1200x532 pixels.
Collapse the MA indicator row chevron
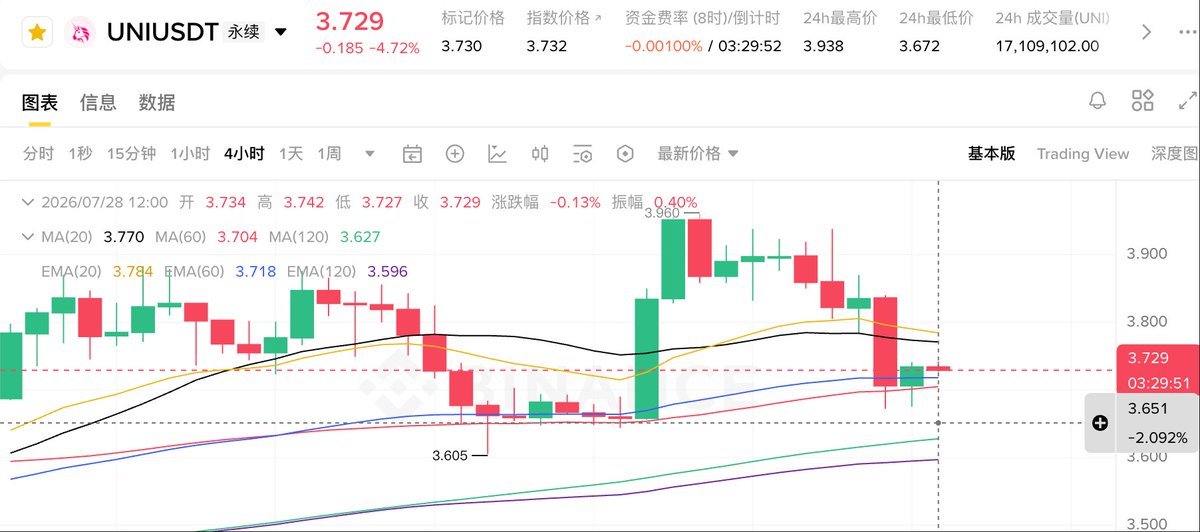click(x=30, y=237)
